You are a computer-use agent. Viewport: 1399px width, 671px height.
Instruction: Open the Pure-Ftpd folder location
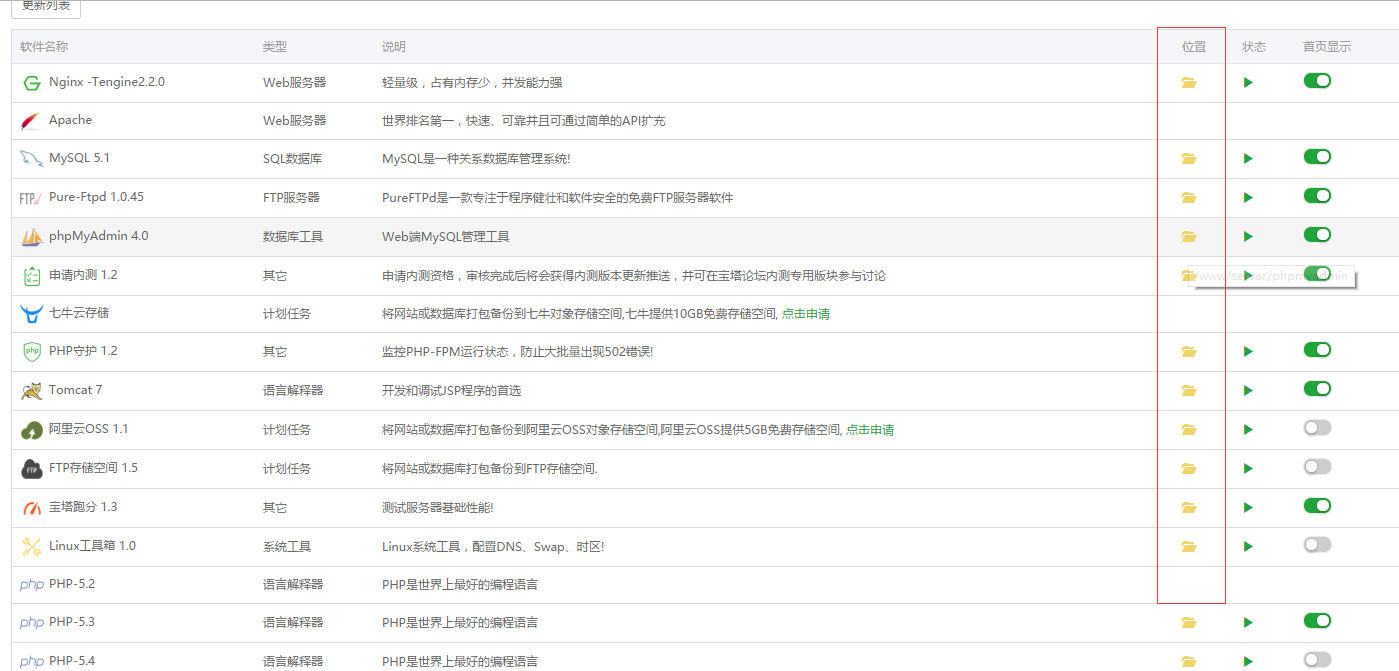point(1189,197)
